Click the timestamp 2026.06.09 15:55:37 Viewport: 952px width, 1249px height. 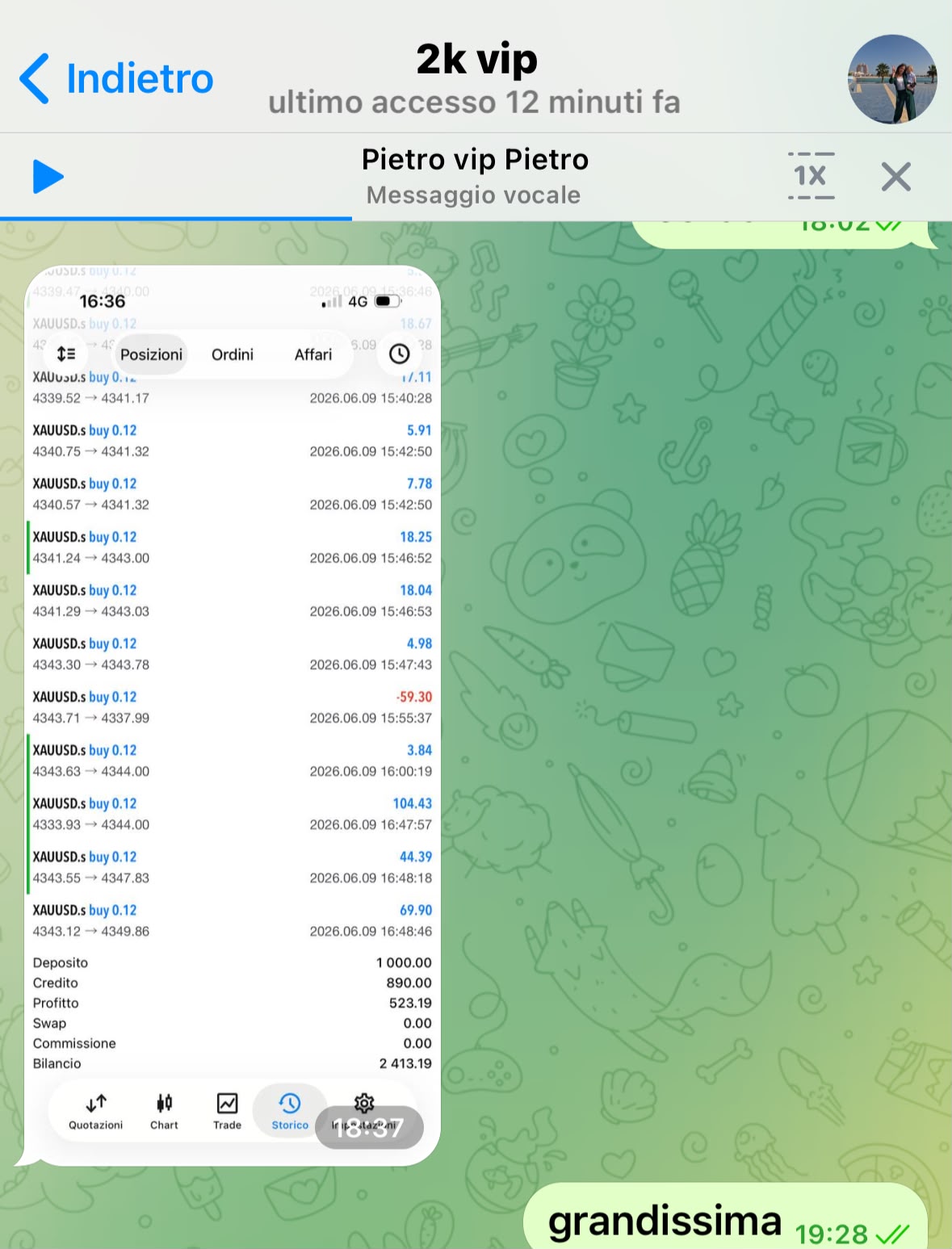371,718
